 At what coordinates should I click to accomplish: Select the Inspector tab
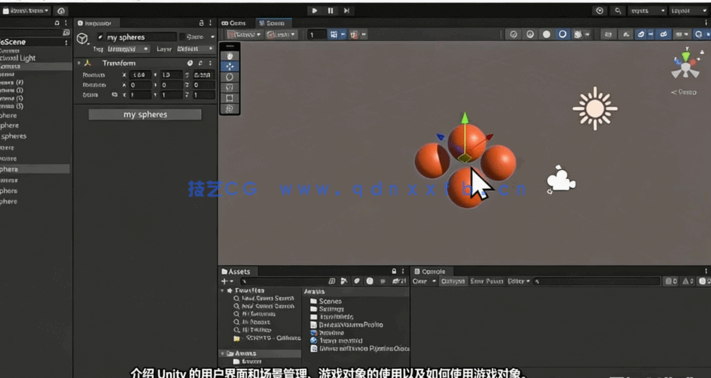pyautogui.click(x=97, y=23)
